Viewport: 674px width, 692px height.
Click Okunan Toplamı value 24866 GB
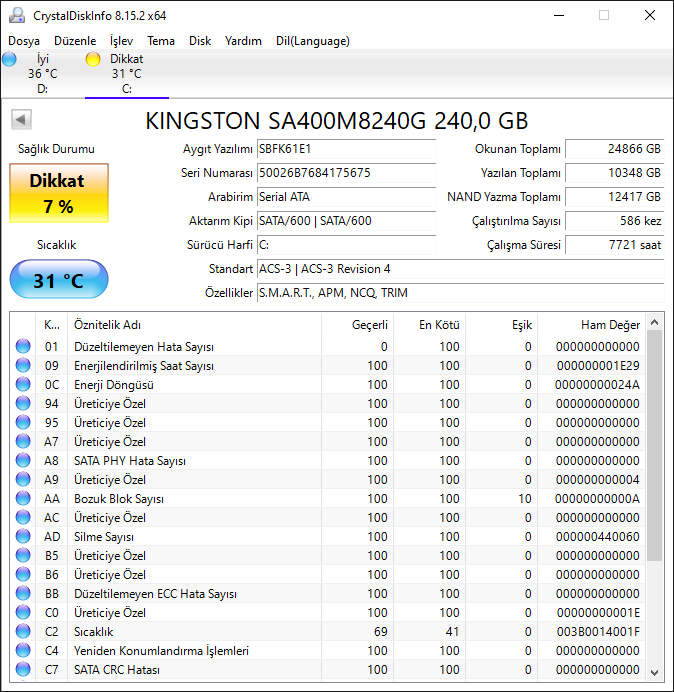[614, 149]
